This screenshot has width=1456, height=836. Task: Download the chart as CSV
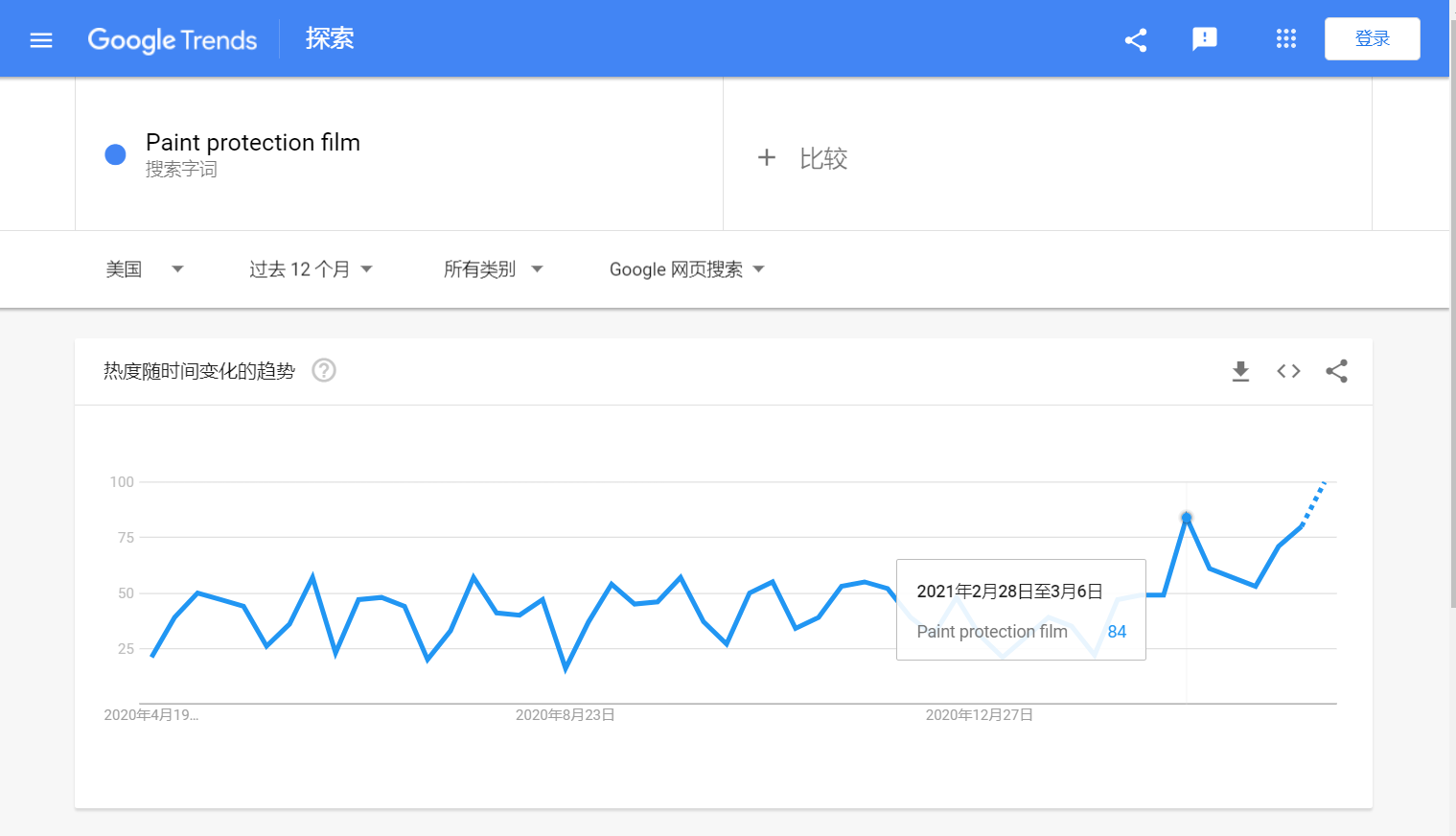click(1240, 371)
